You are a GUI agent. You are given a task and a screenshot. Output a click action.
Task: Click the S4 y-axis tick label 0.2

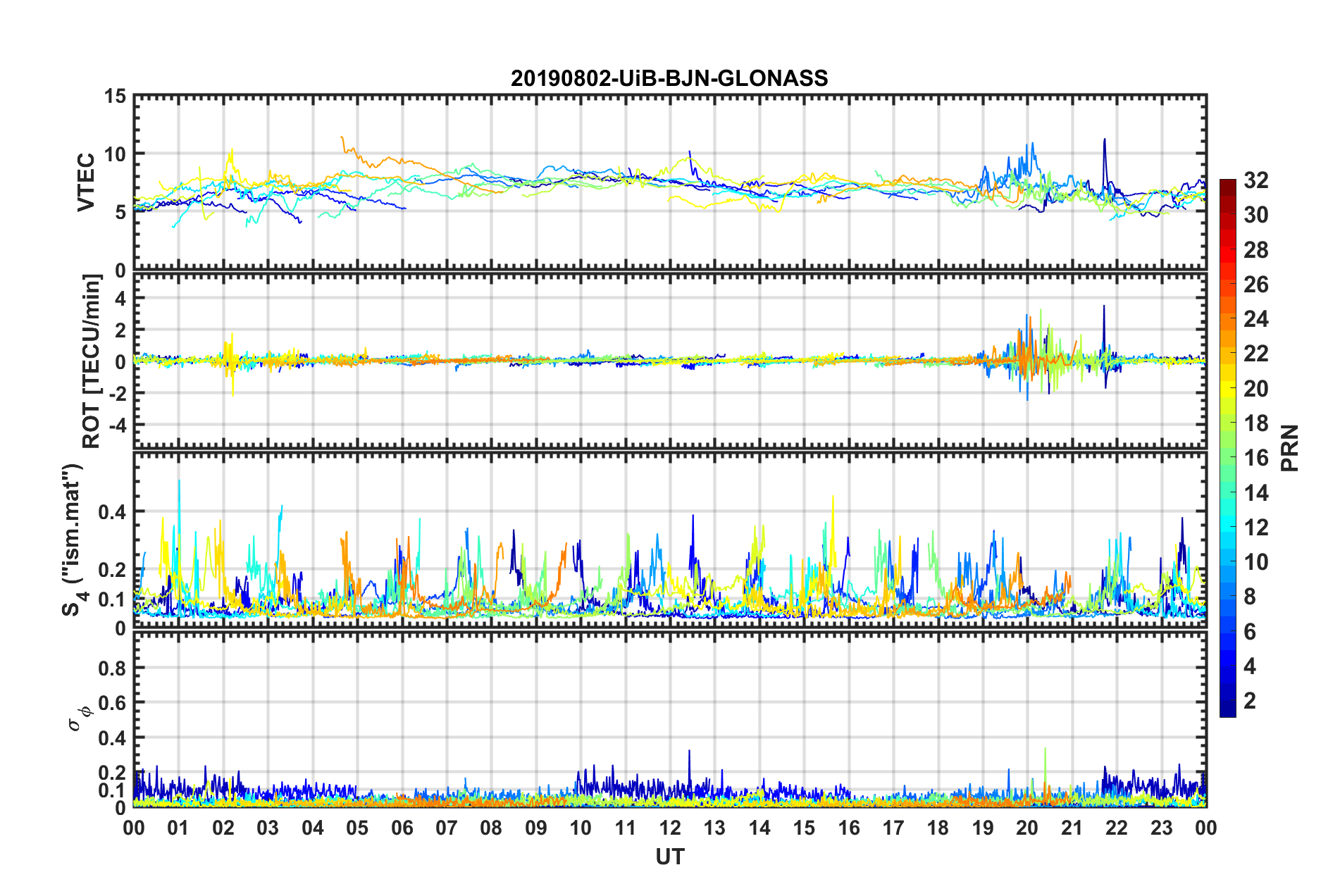112,570
